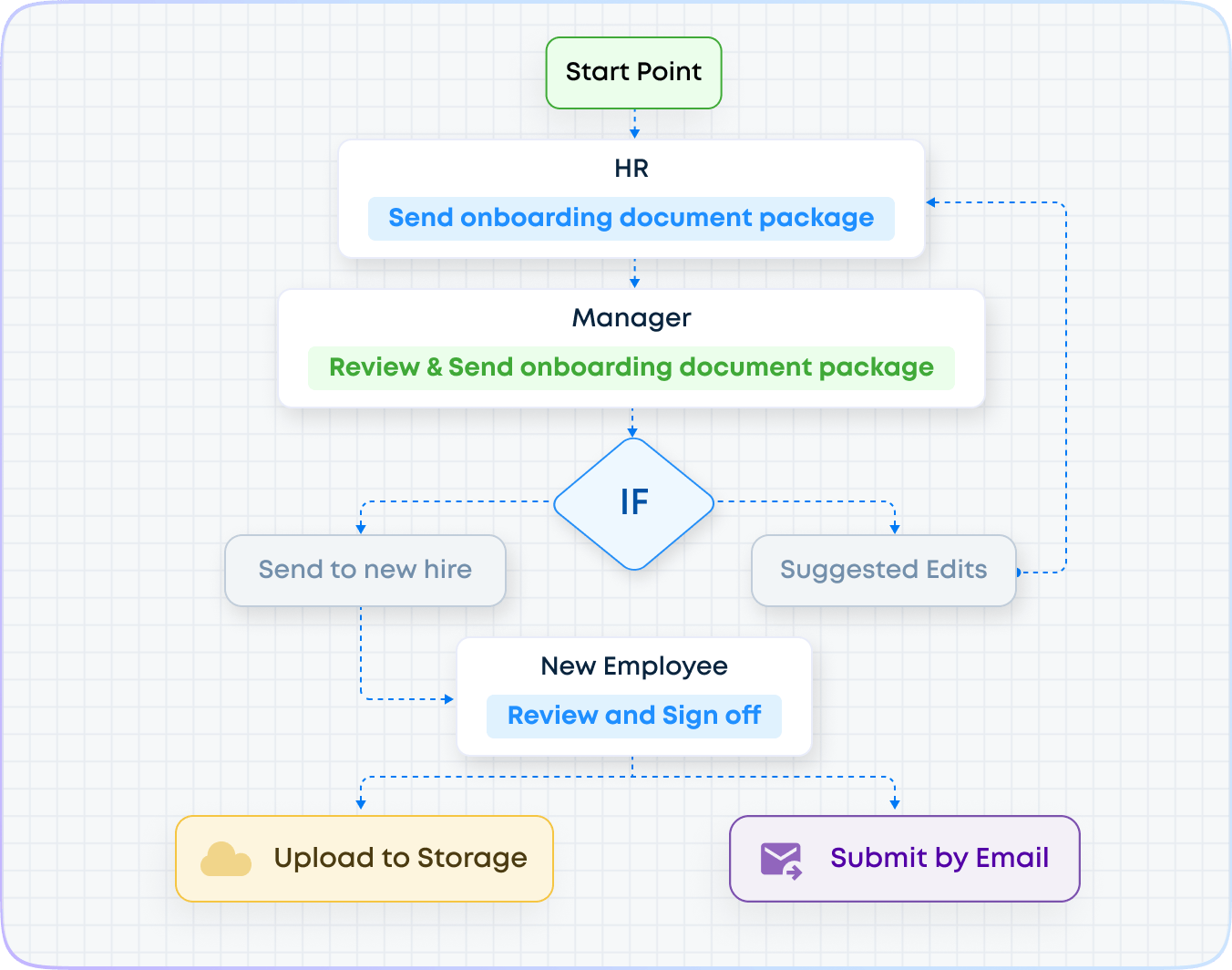The image size is (1232, 970).
Task: Click the arrowhead pointing down to Send to new hire
Action: coord(361,528)
